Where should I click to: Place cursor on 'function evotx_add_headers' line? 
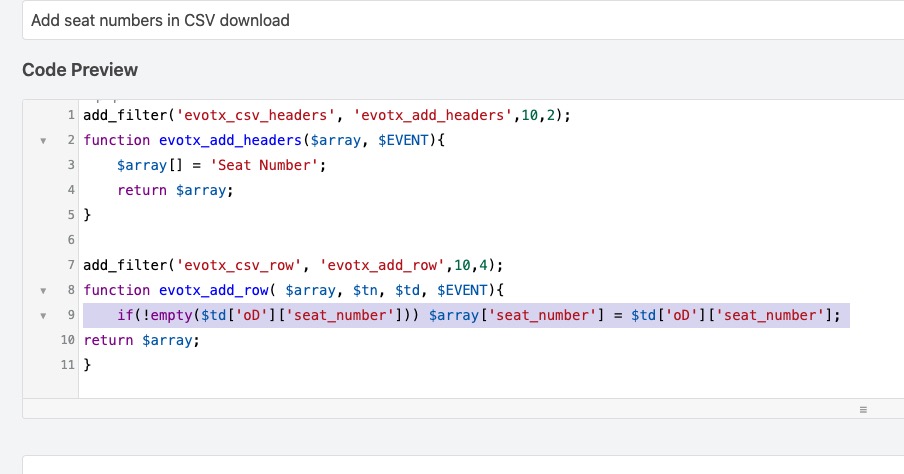click(x=264, y=140)
